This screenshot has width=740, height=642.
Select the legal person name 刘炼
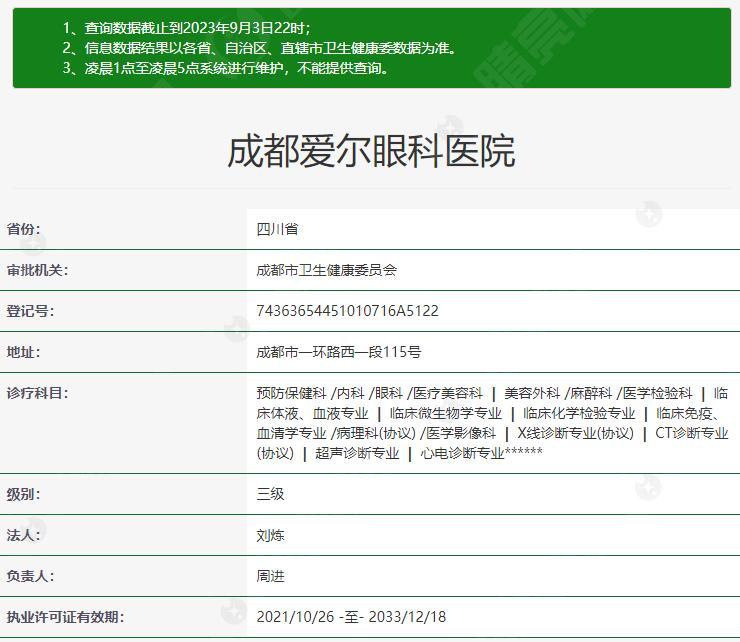[x=270, y=536]
